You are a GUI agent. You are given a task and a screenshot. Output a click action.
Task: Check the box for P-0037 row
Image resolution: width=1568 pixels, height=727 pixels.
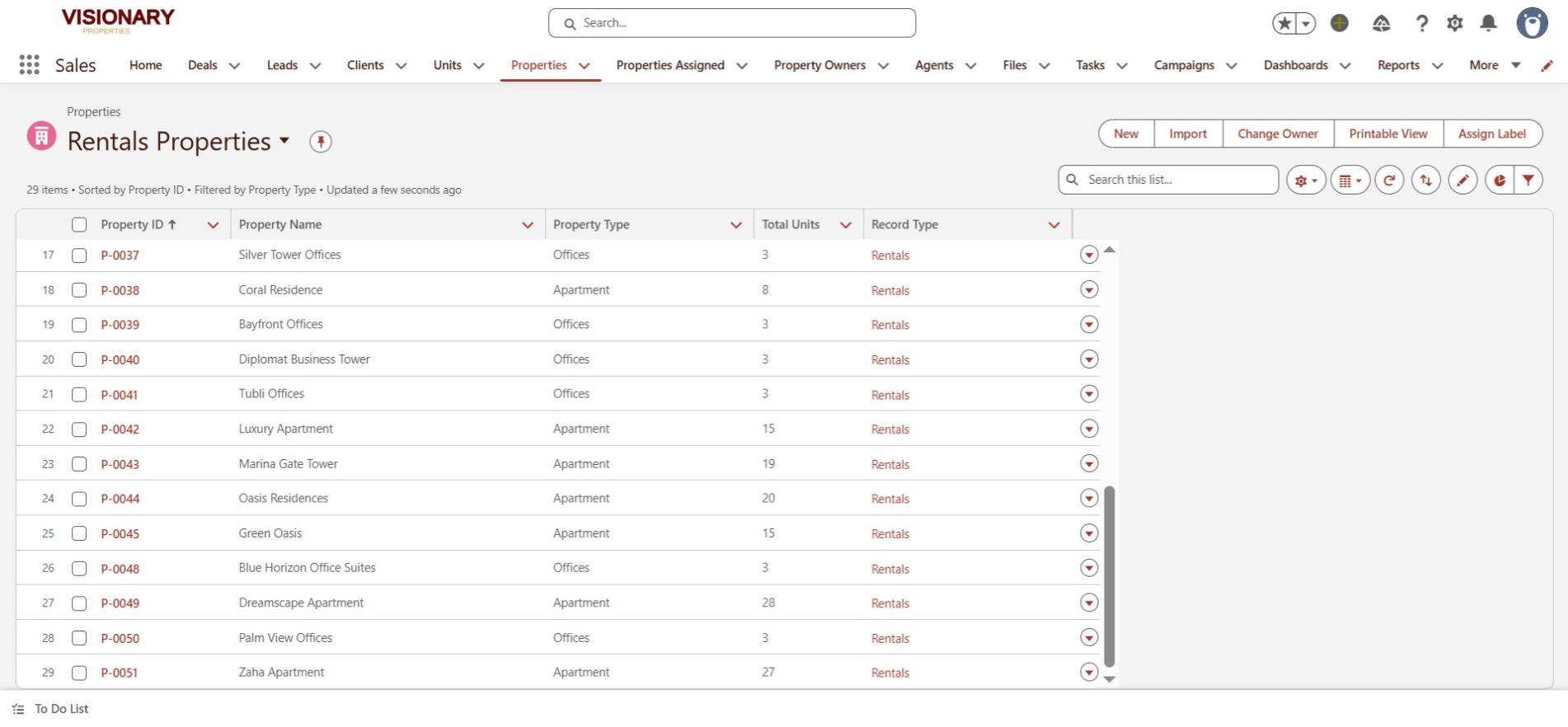coord(79,256)
